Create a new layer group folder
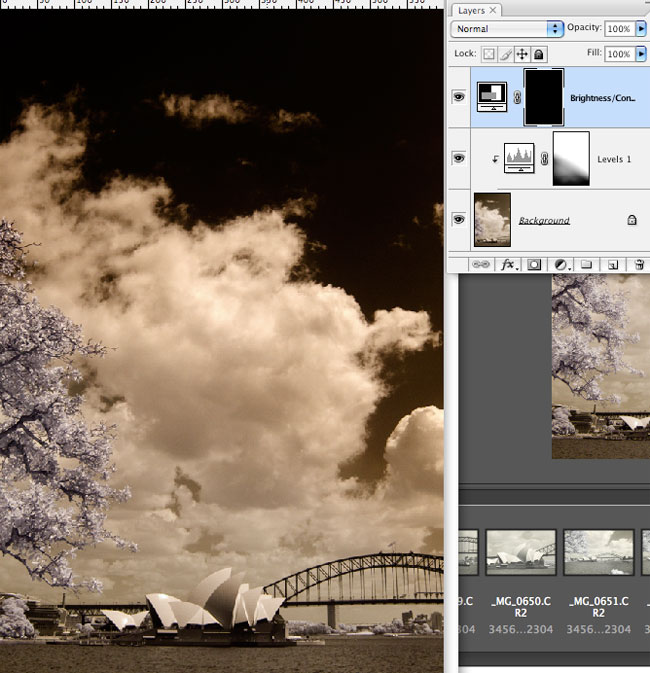This screenshot has width=650, height=673. (x=587, y=265)
